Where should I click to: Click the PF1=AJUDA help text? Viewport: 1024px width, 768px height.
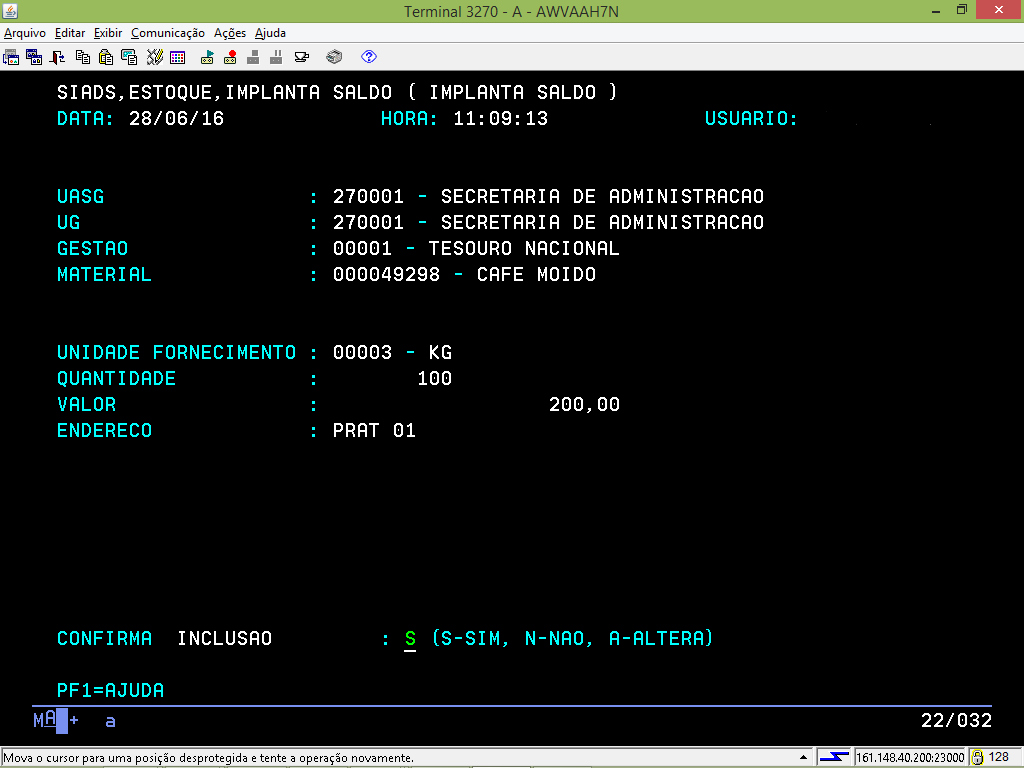click(x=110, y=690)
